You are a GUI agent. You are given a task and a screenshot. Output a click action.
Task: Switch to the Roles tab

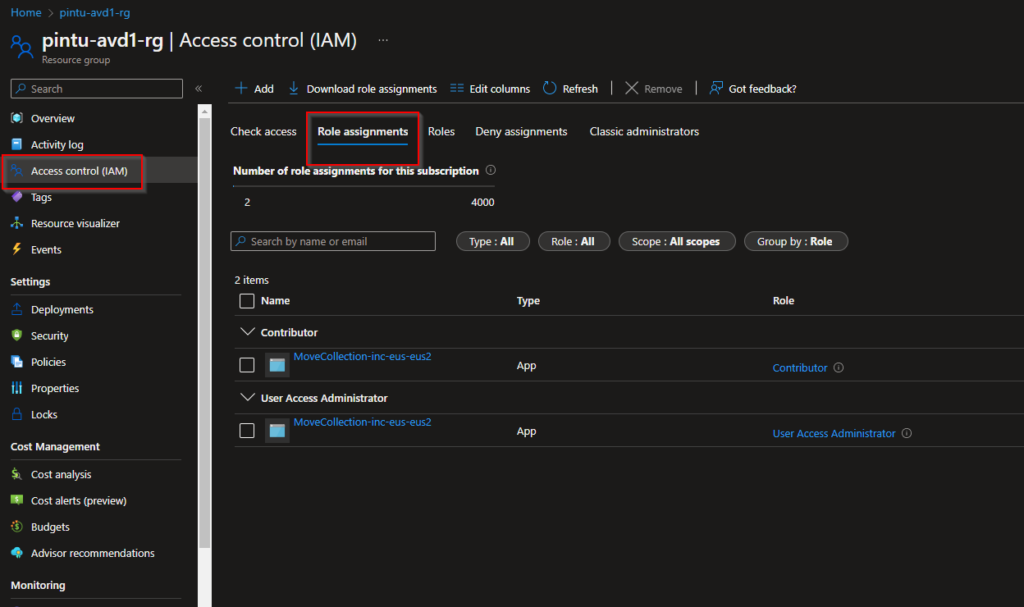(x=441, y=131)
